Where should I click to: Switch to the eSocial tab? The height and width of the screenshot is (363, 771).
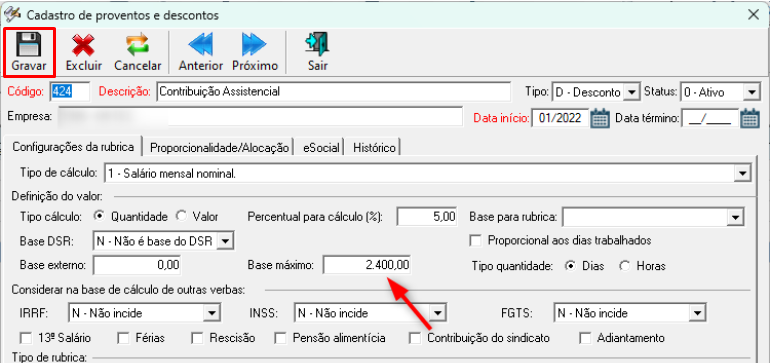click(321, 148)
